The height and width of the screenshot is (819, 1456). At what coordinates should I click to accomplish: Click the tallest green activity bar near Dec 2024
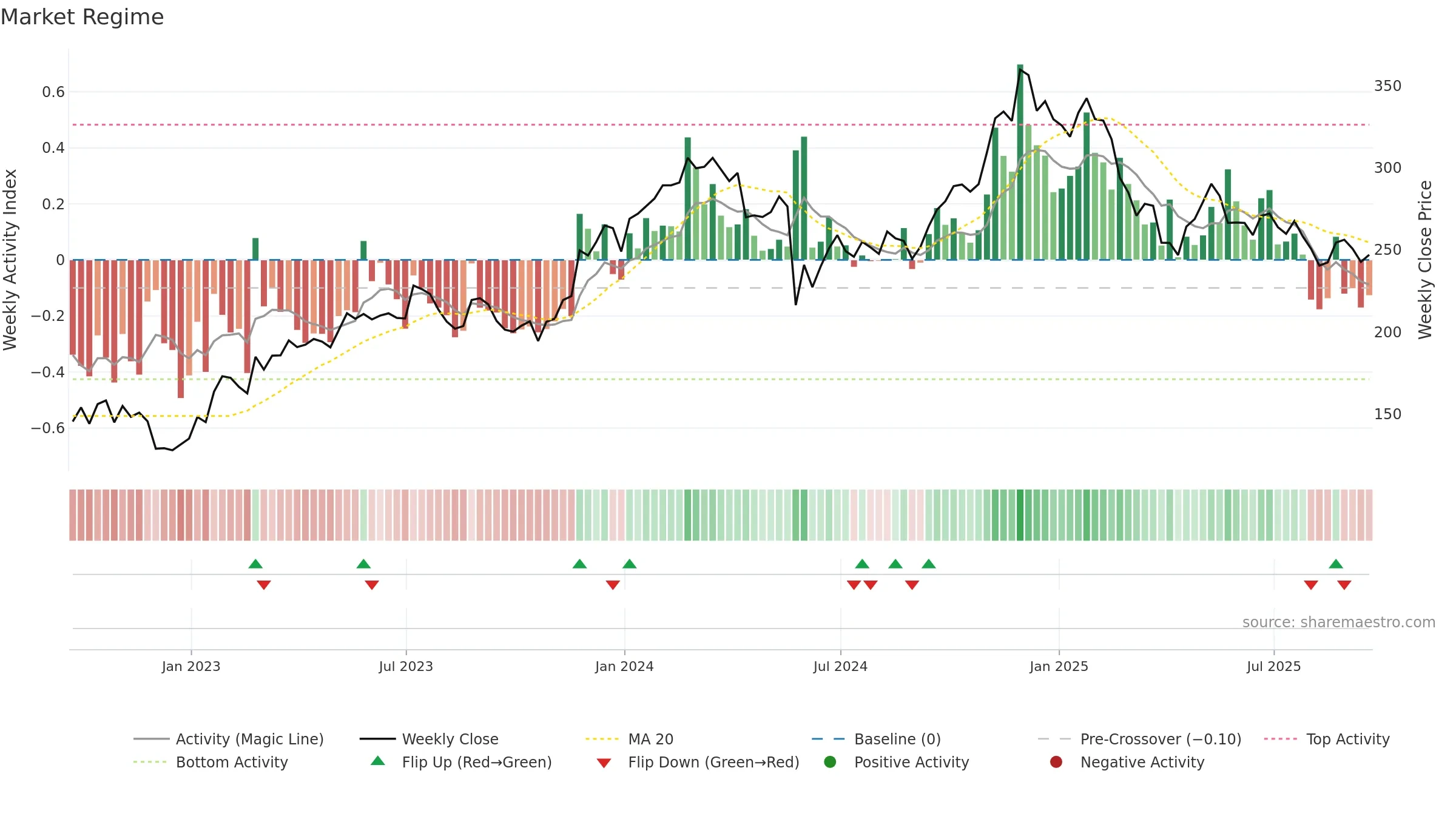pos(1020,162)
